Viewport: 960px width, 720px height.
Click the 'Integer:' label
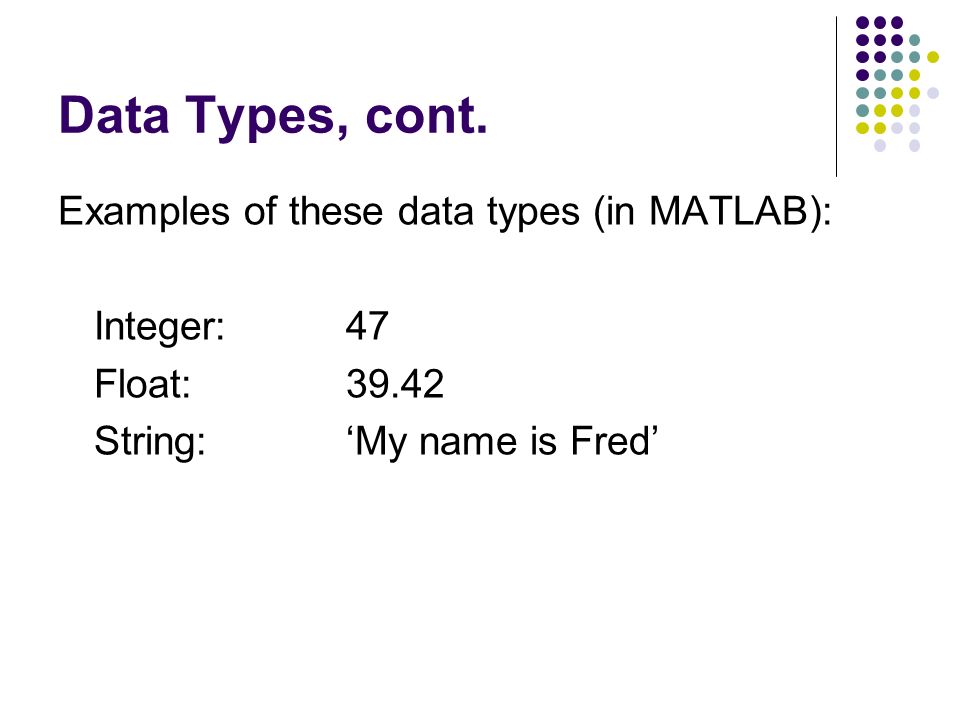click(x=160, y=327)
